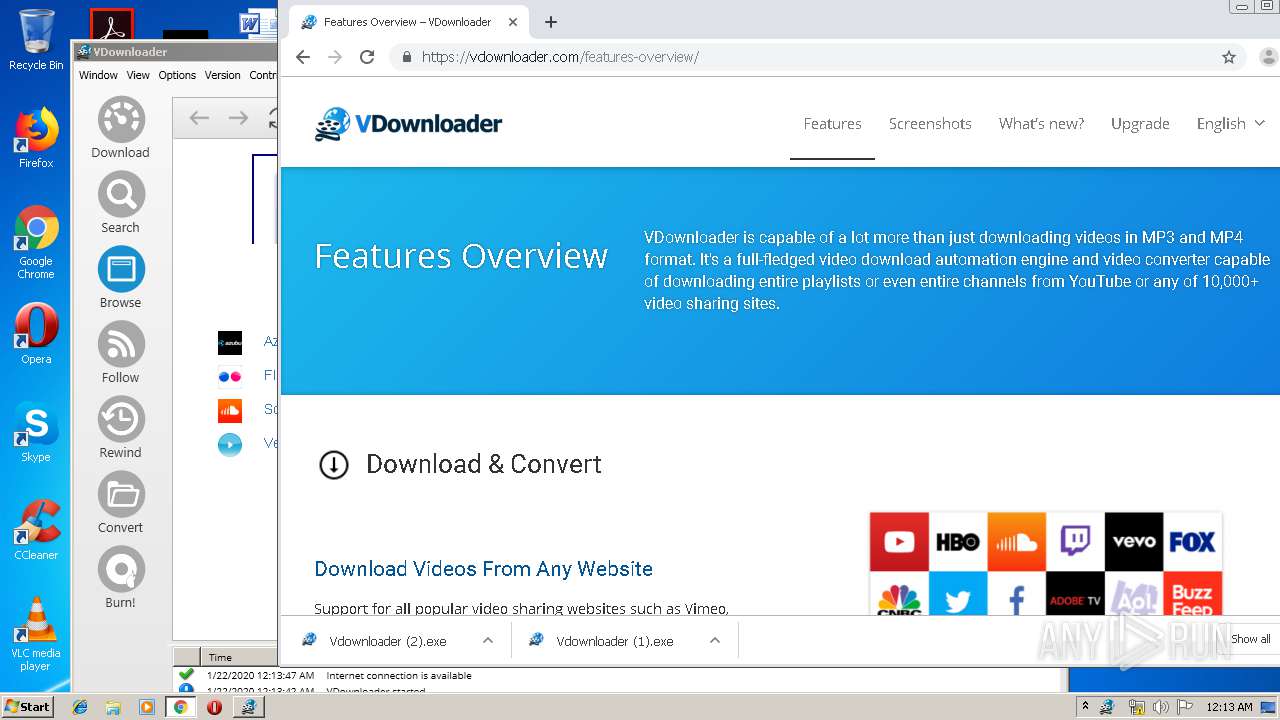Open the Features nav tab
This screenshot has height=720, width=1280.
point(832,124)
